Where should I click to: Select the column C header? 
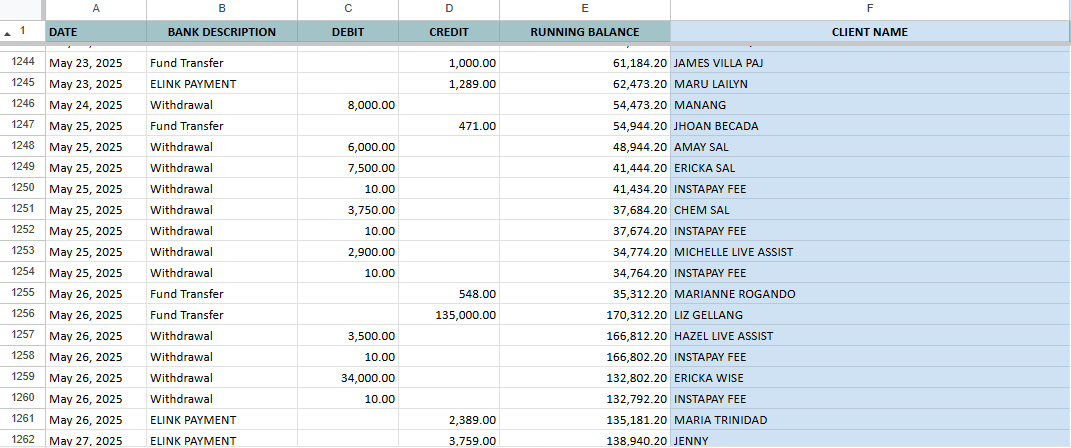click(x=348, y=9)
